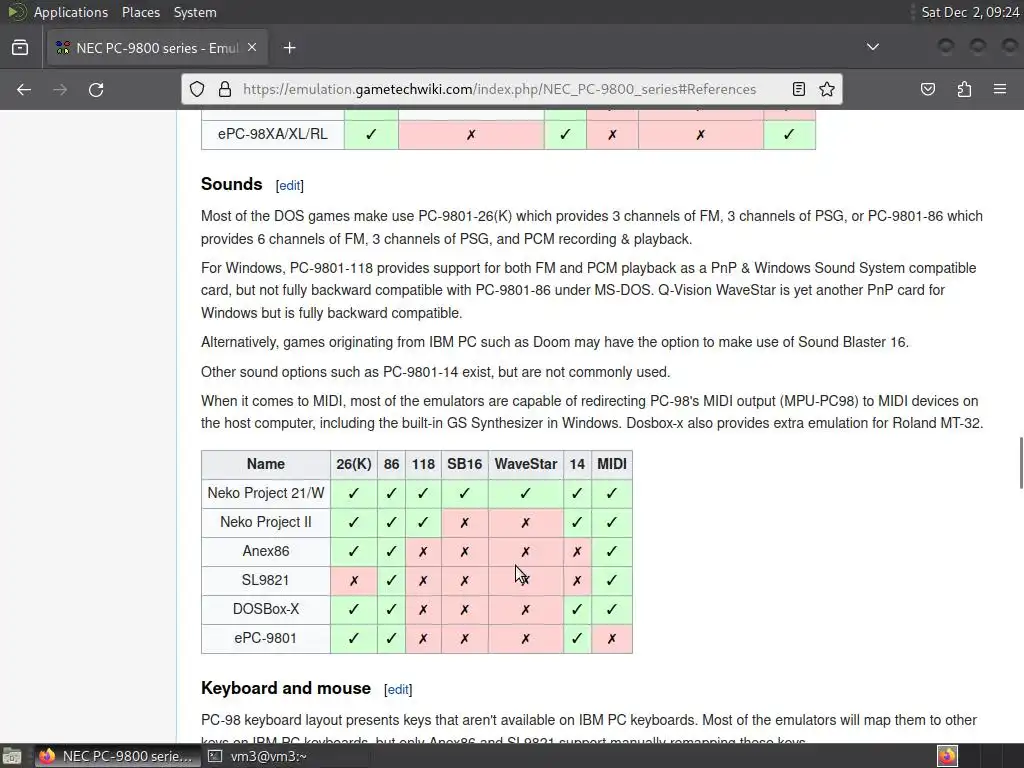Click the MIDI column header
1024x768 pixels.
tap(612, 464)
